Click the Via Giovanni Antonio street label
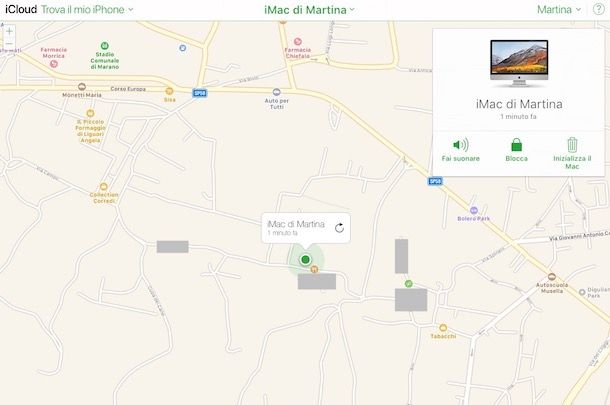The width and height of the screenshot is (610, 405). click(579, 236)
